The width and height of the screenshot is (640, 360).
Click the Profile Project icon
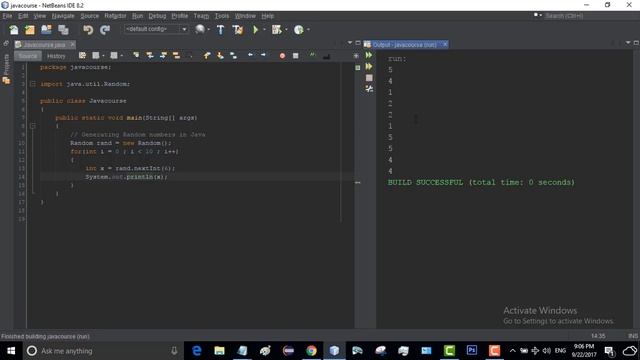[299, 30]
